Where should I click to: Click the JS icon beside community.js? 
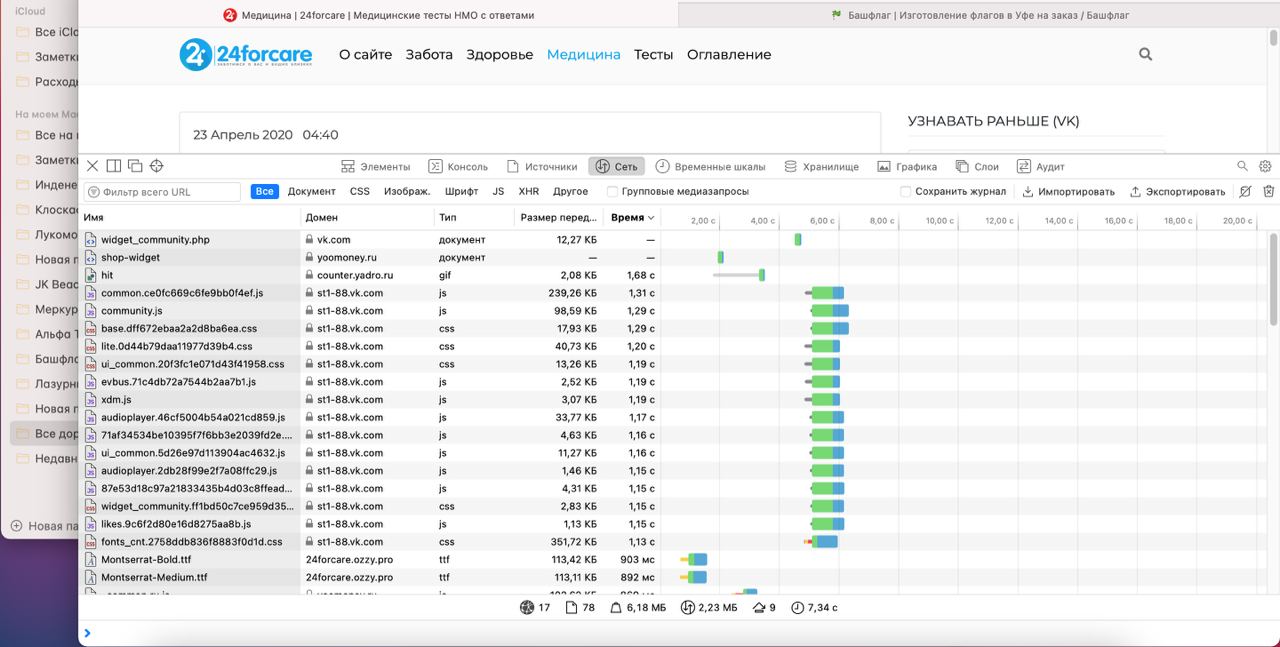click(90, 311)
